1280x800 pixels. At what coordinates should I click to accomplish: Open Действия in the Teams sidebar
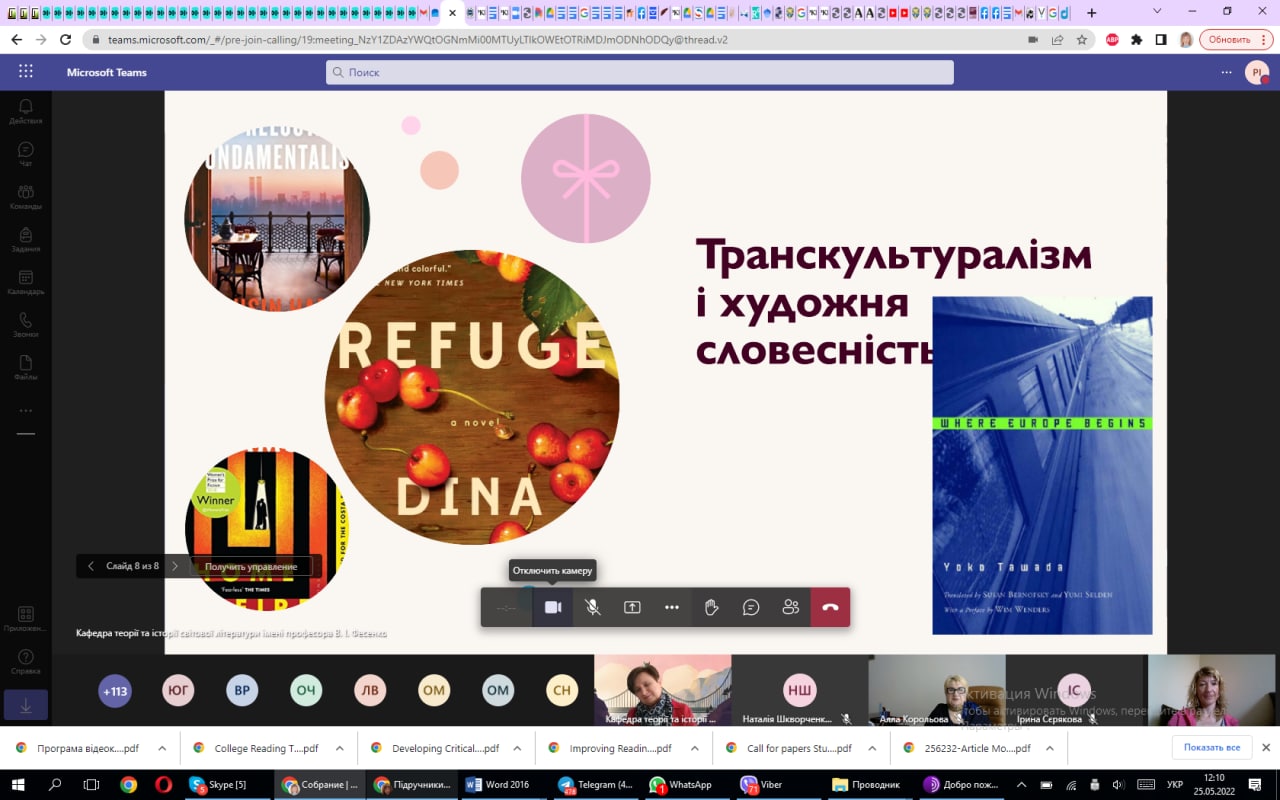(26, 111)
